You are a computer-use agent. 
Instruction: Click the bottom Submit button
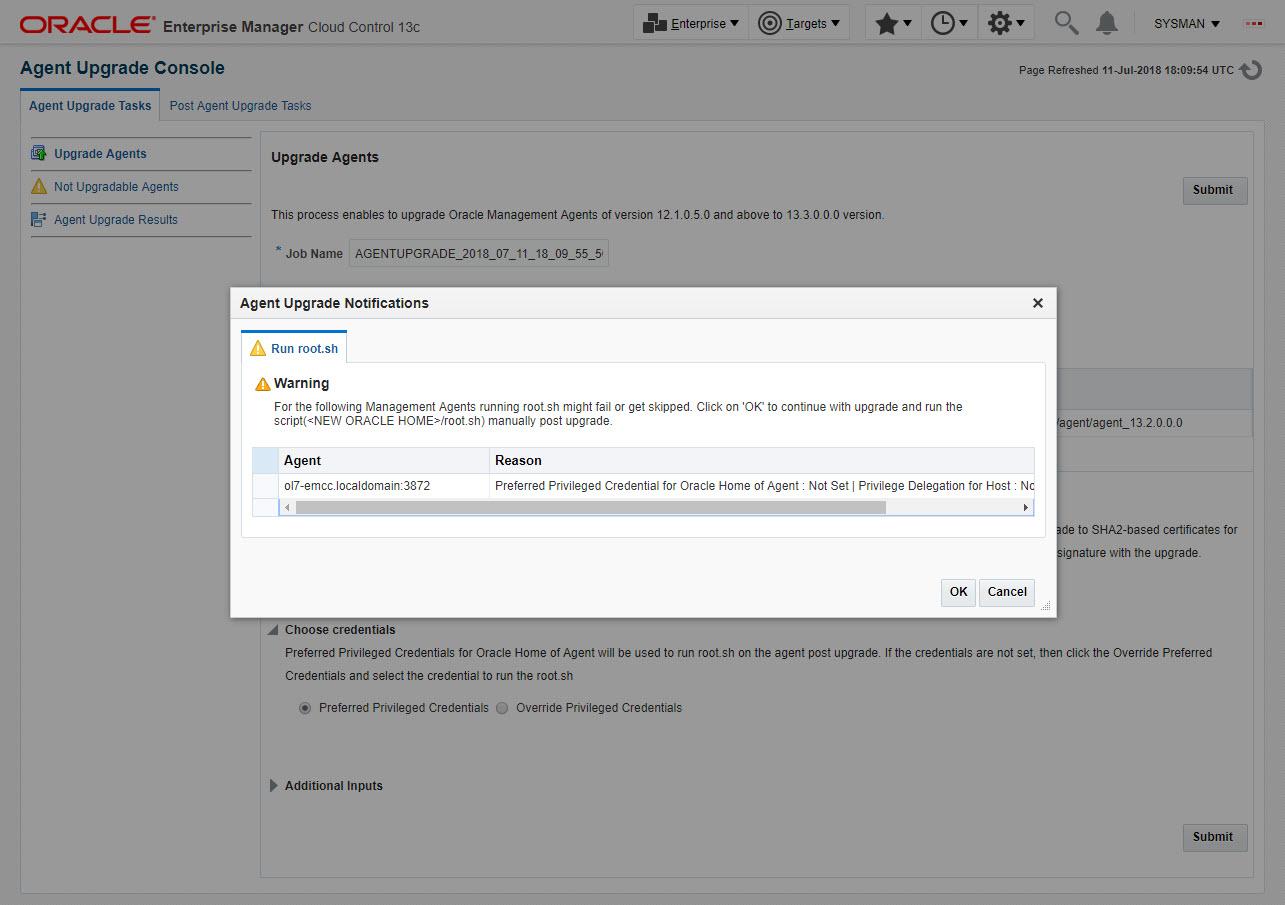pyautogui.click(x=1213, y=837)
